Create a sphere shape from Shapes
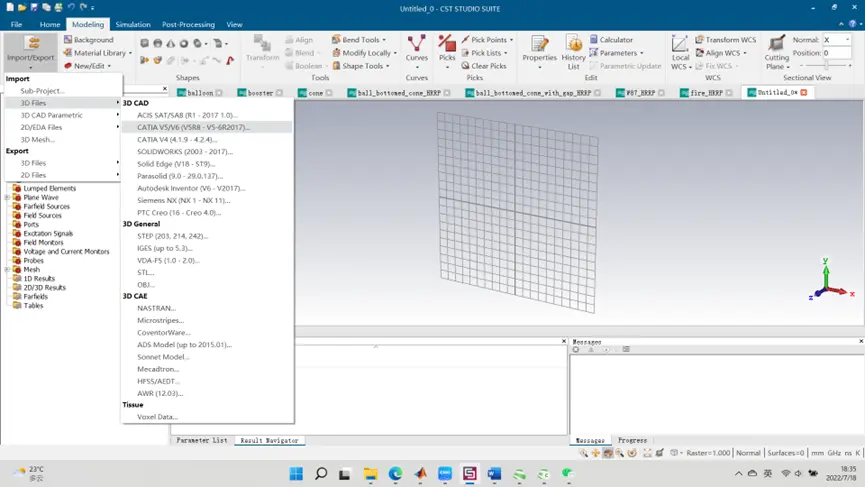 [x=158, y=43]
